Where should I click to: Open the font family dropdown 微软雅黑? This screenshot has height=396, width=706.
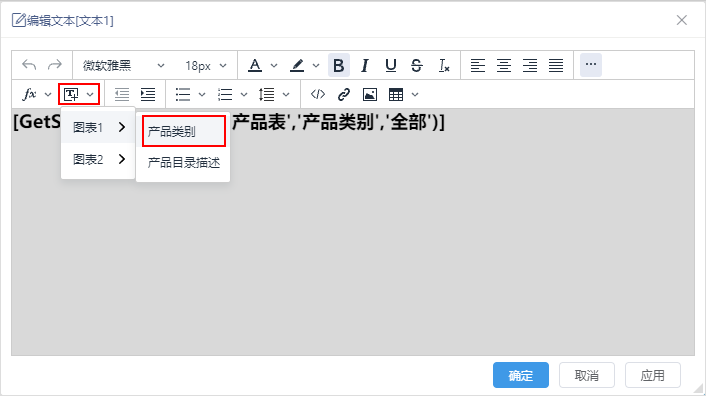click(x=123, y=66)
